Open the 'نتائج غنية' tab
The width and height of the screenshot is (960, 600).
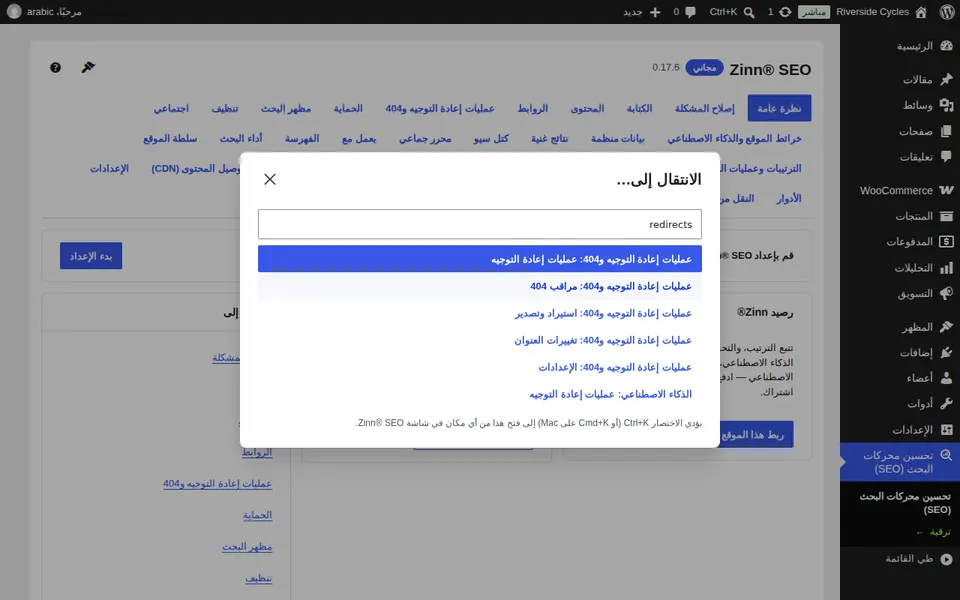(x=549, y=138)
